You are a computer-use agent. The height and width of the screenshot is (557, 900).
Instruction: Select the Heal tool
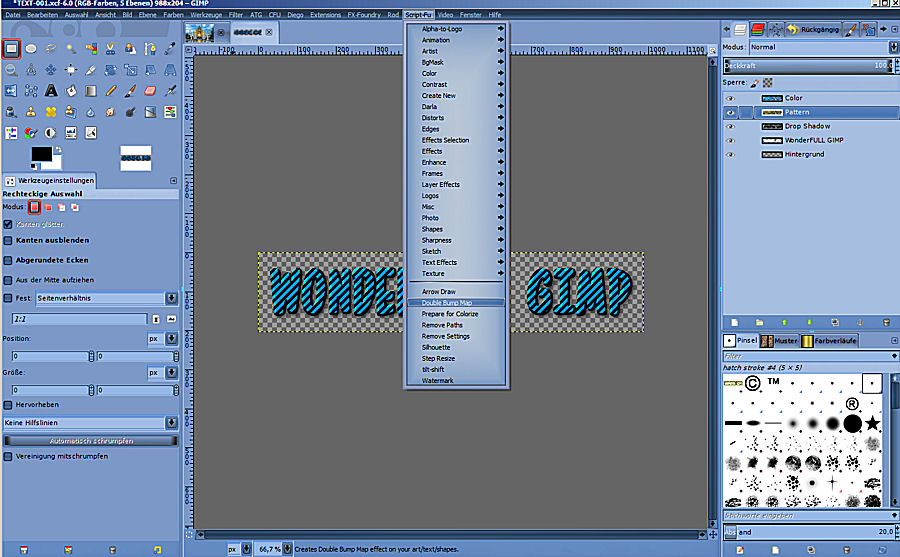pos(51,112)
